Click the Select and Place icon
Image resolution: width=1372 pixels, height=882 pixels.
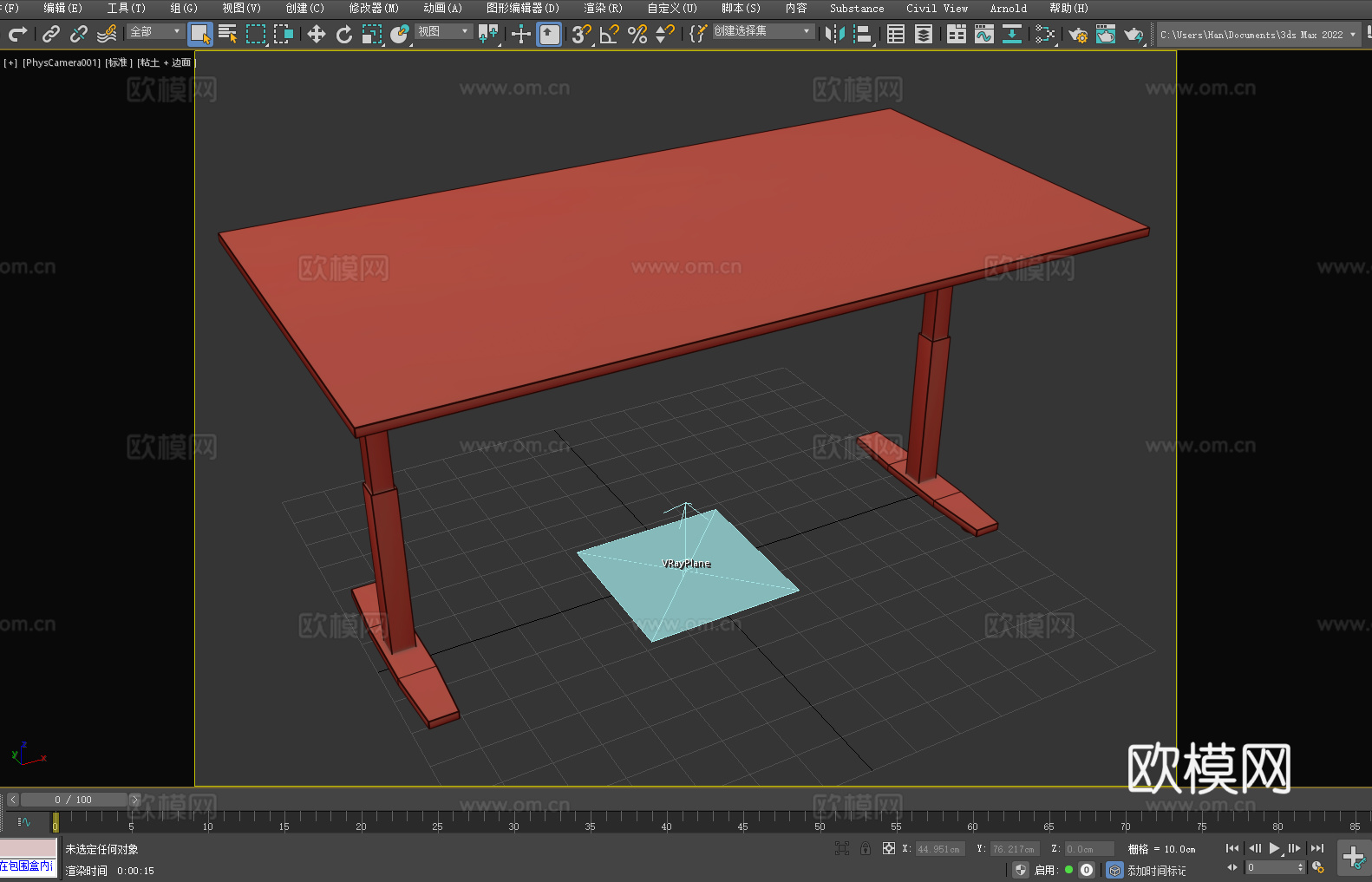(x=400, y=34)
